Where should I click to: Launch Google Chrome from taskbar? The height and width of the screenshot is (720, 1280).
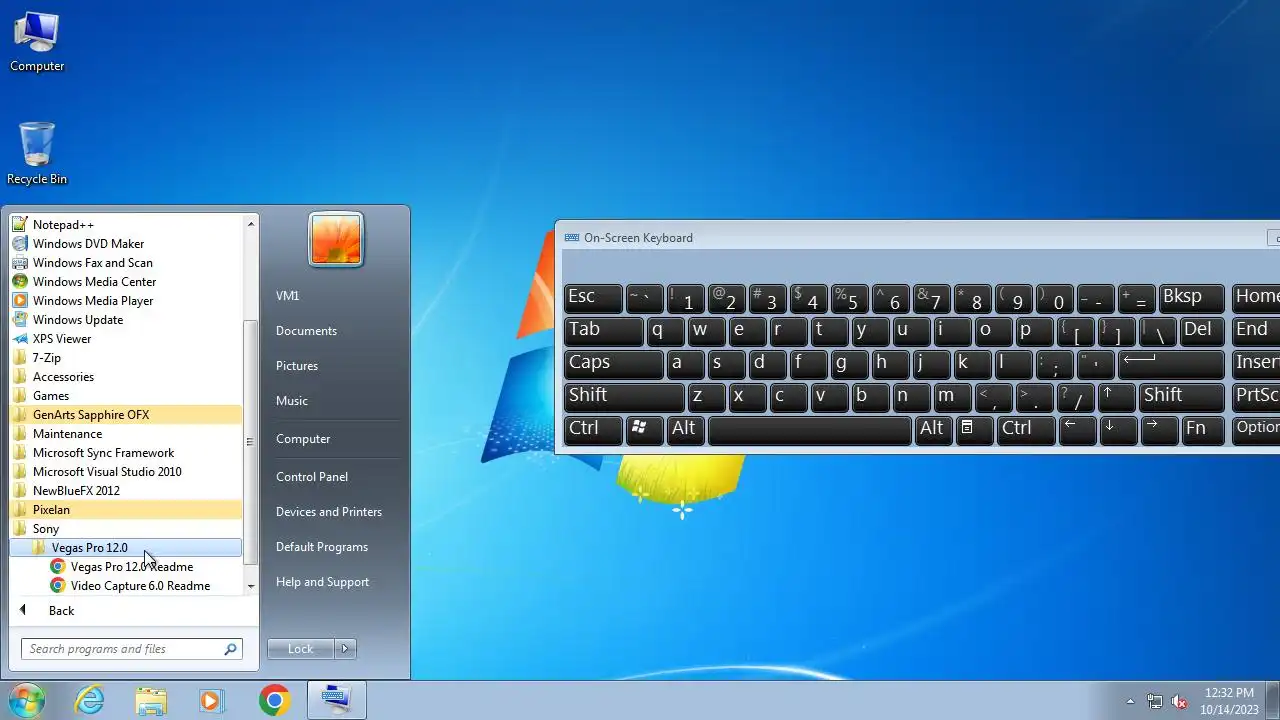point(274,700)
